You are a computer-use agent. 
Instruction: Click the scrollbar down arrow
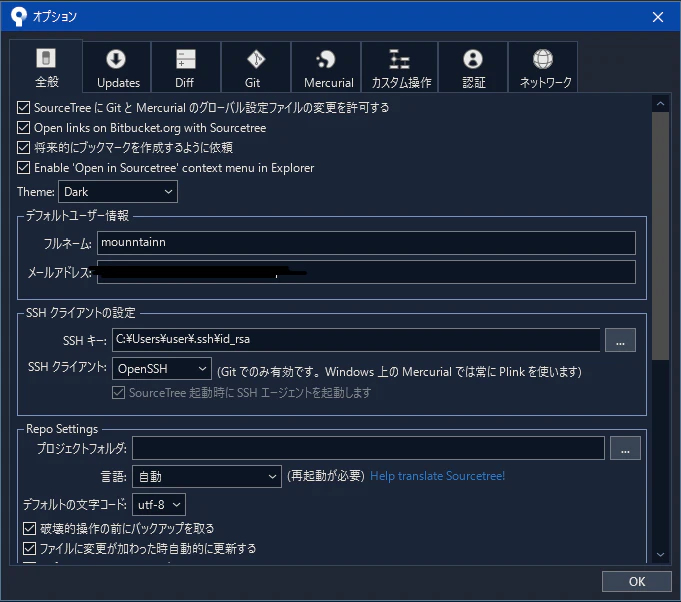tap(660, 554)
